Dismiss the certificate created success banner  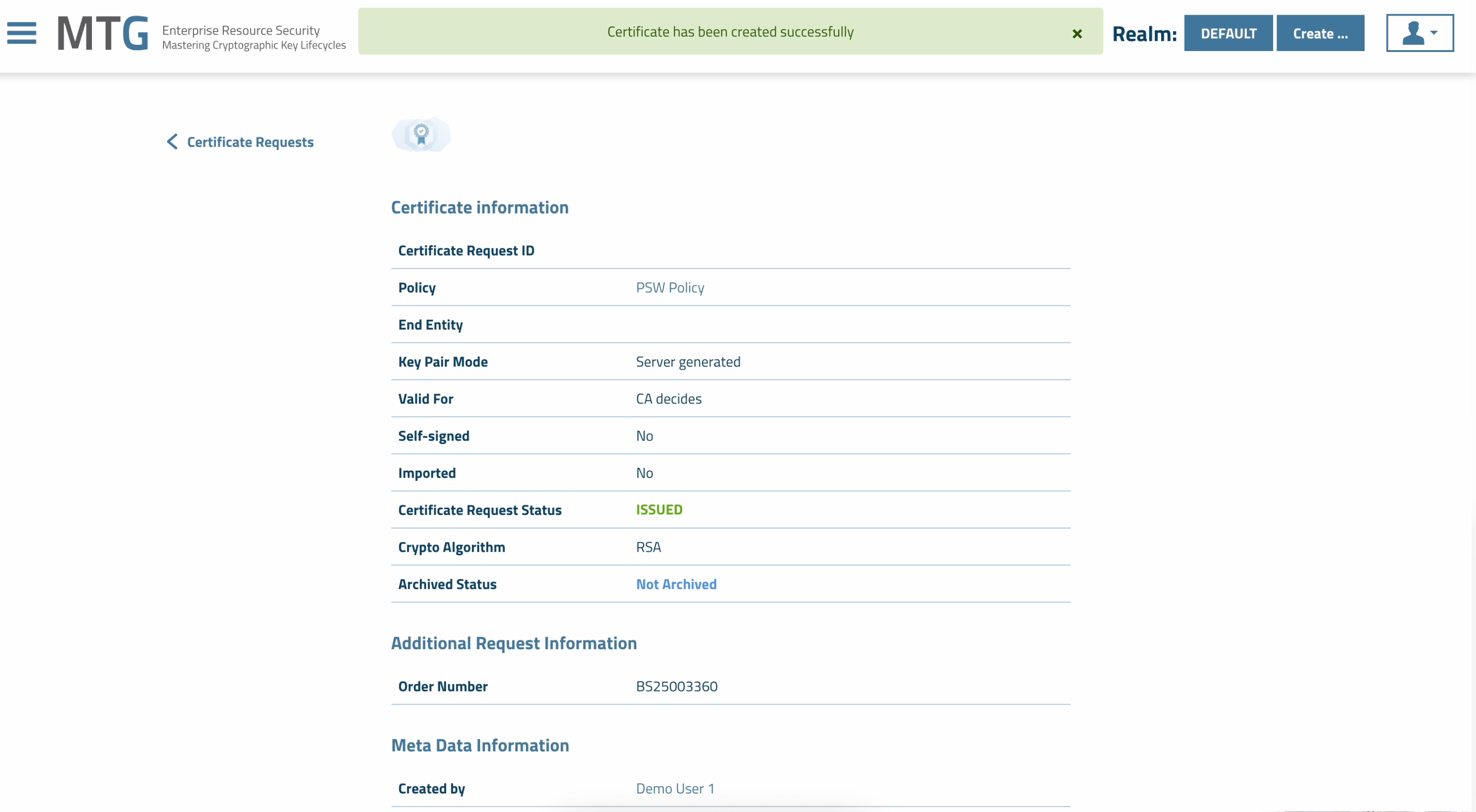pos(1077,34)
